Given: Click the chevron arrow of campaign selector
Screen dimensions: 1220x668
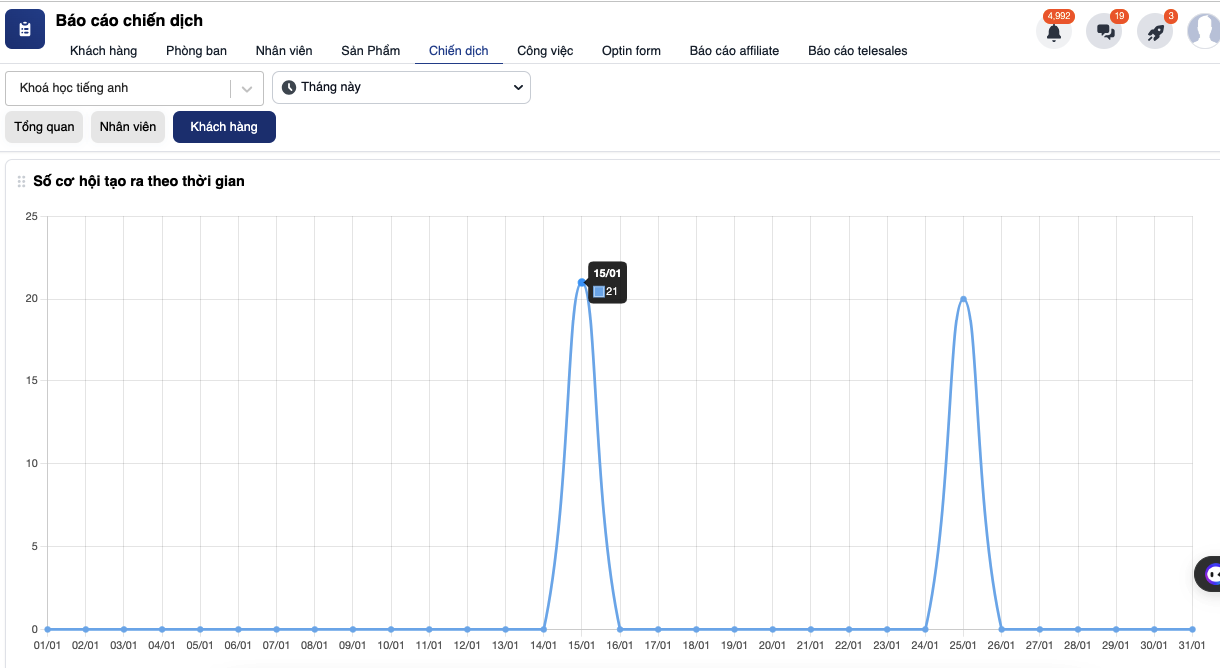Looking at the screenshot, I should tap(247, 89).
